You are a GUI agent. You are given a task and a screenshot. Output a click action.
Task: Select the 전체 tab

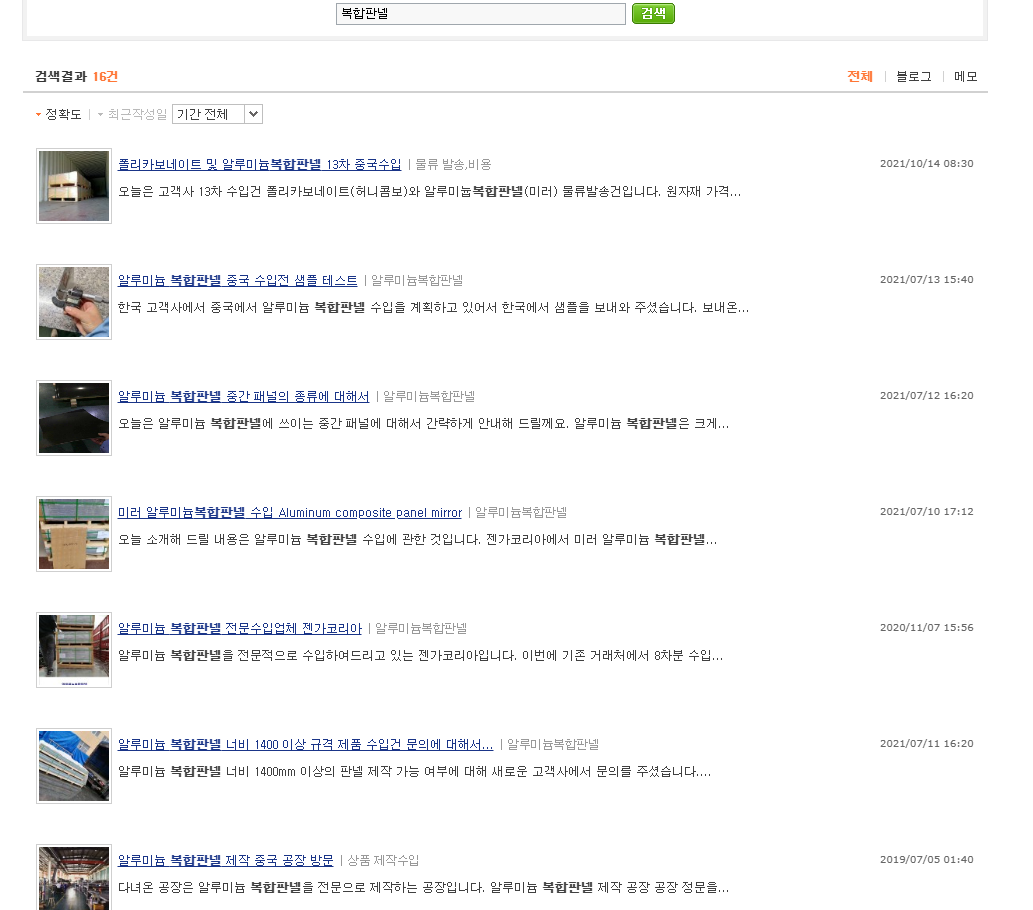[x=859, y=76]
